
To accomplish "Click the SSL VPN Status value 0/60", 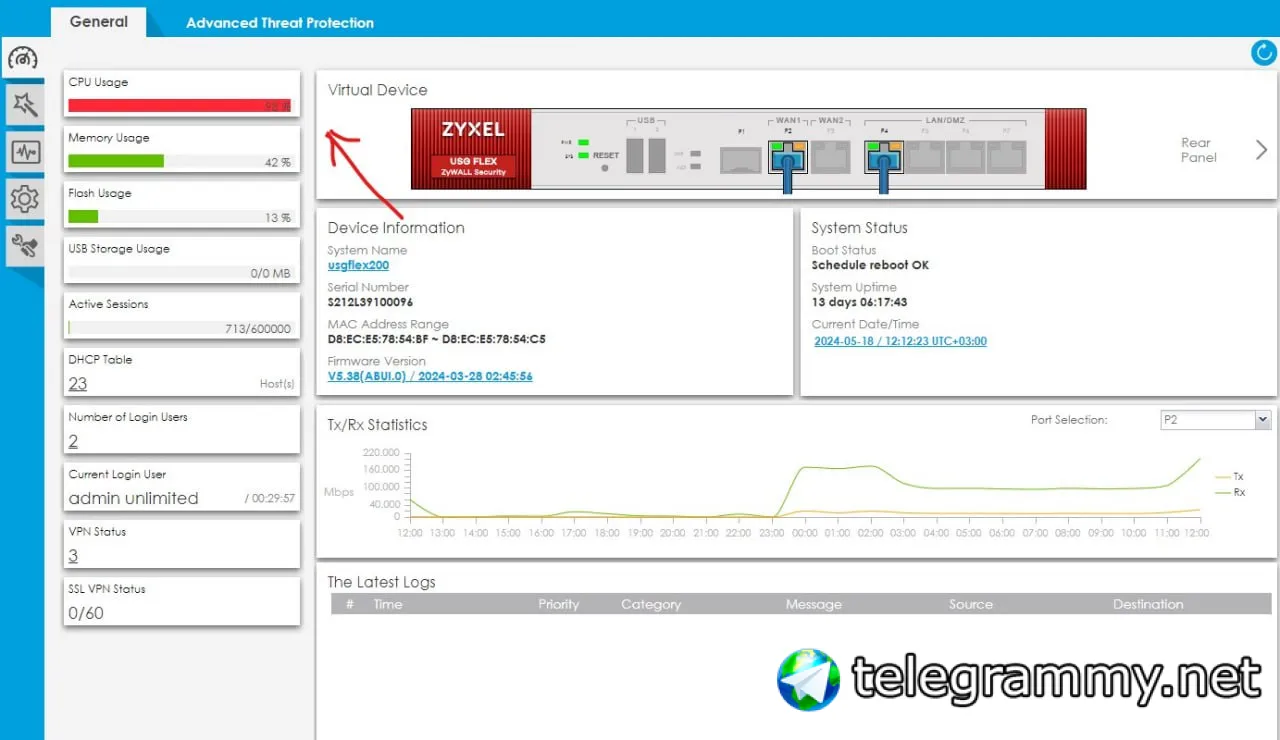I will (x=86, y=613).
